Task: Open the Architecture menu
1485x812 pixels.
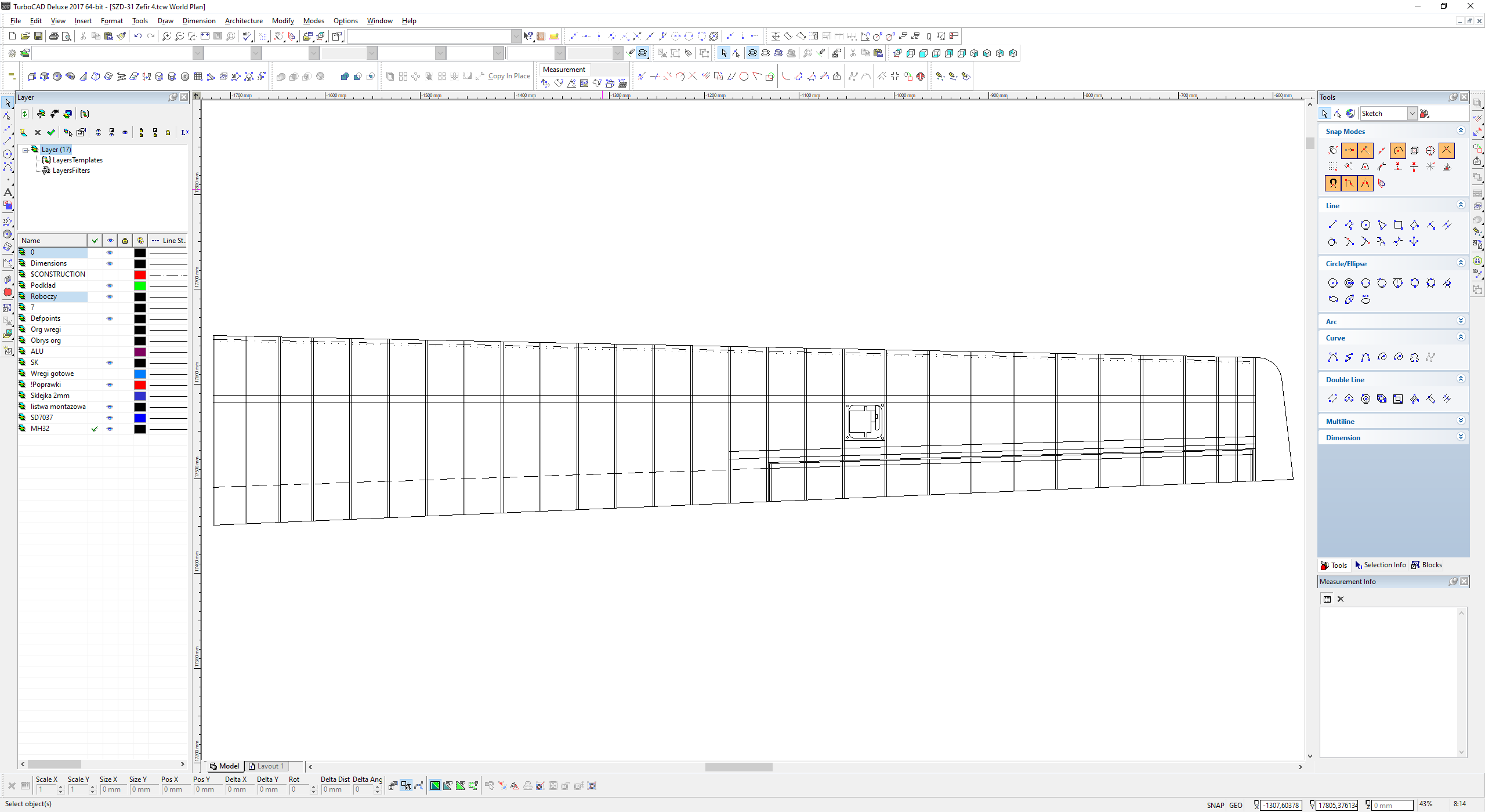Action: click(244, 21)
